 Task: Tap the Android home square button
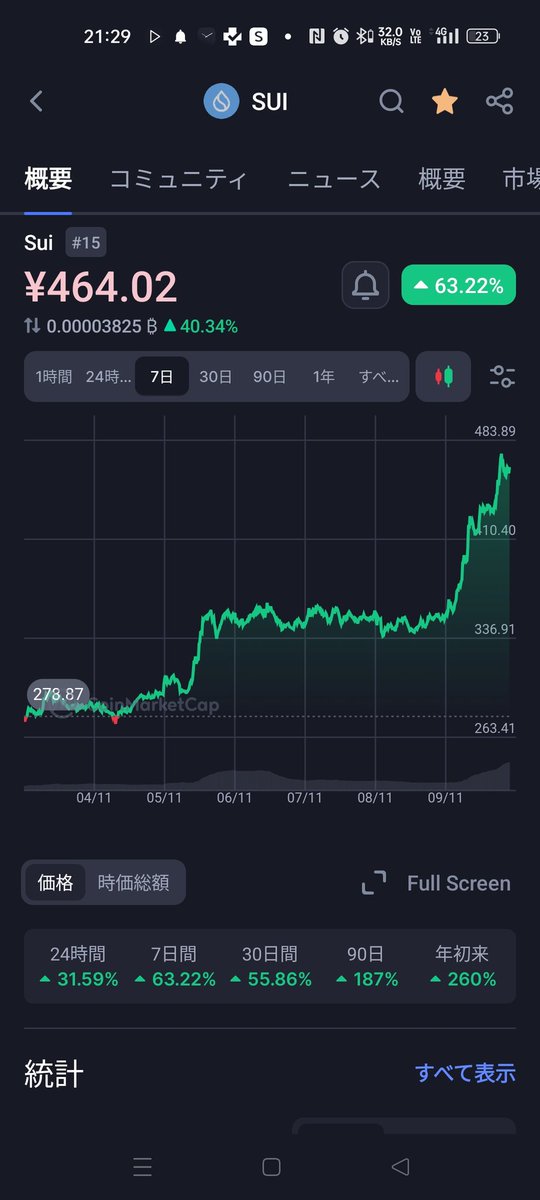tap(270, 1166)
